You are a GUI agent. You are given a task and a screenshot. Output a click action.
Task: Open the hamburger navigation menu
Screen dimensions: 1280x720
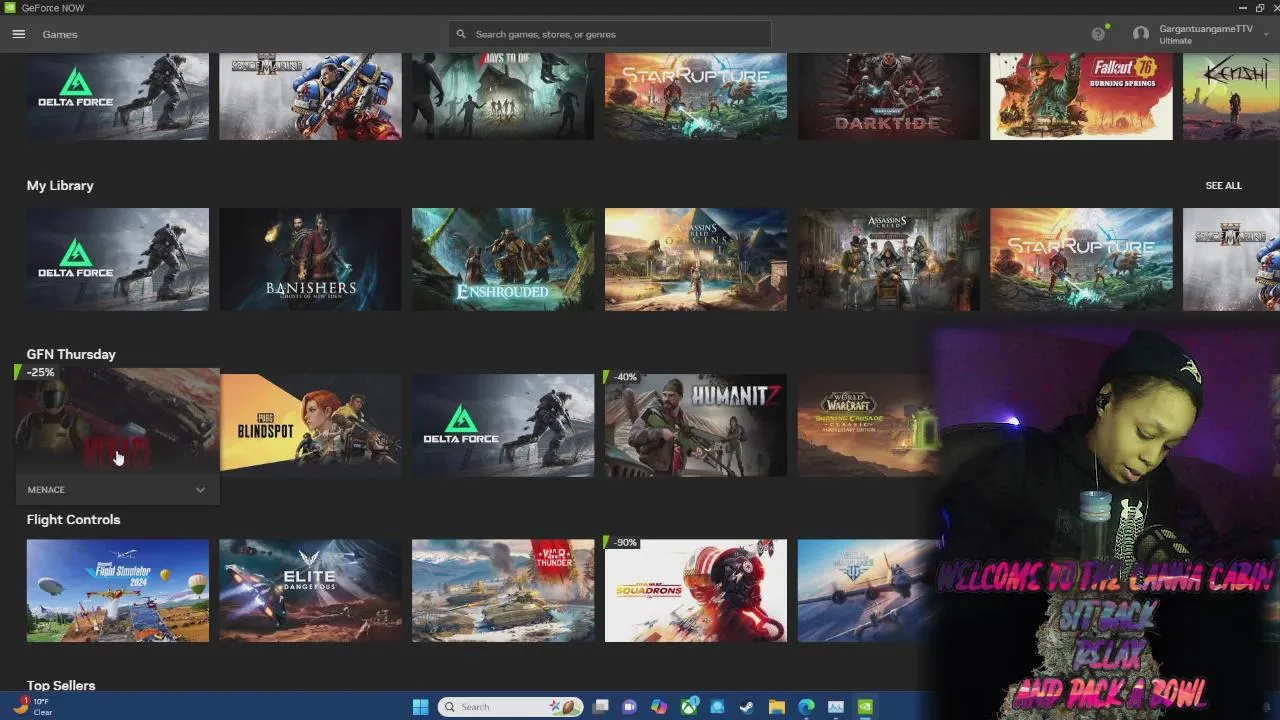[x=18, y=34]
